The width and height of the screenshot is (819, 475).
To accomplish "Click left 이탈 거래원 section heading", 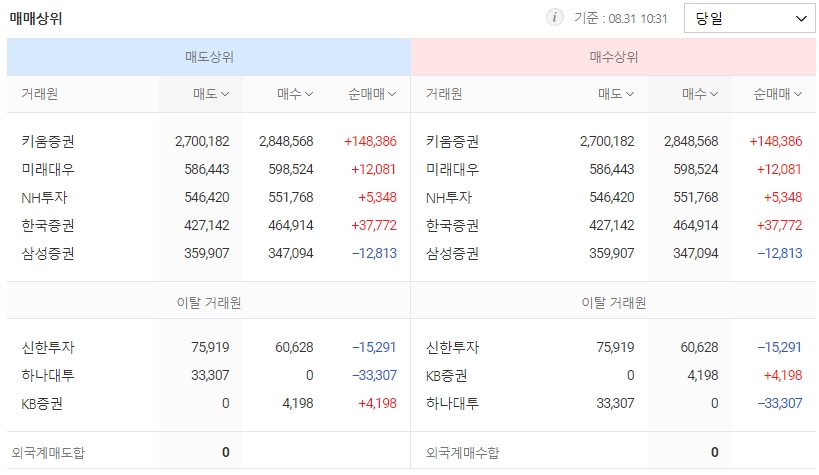I will click(209, 303).
